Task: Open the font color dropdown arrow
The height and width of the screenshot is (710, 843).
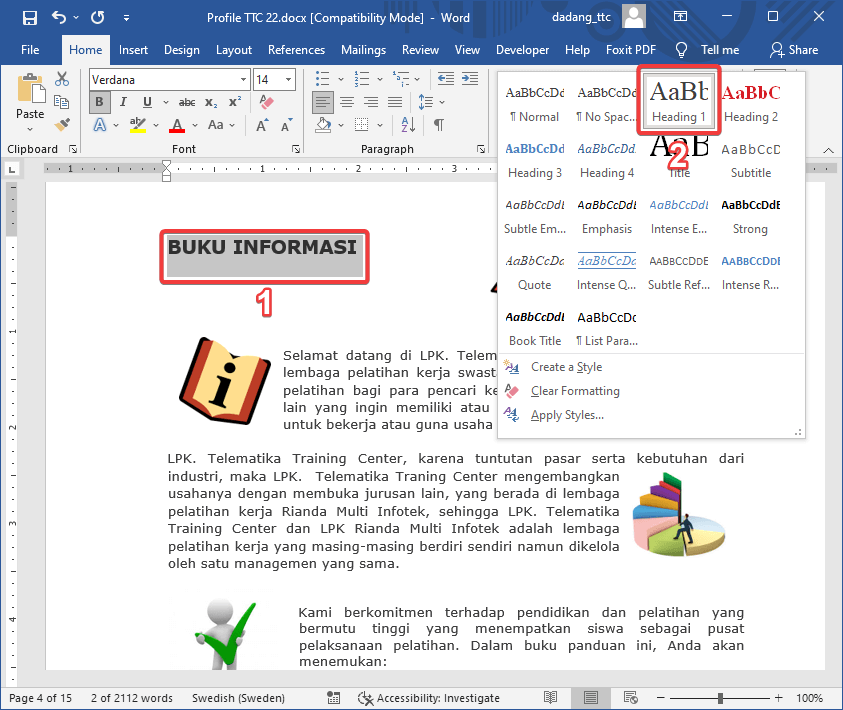Action: [193, 123]
